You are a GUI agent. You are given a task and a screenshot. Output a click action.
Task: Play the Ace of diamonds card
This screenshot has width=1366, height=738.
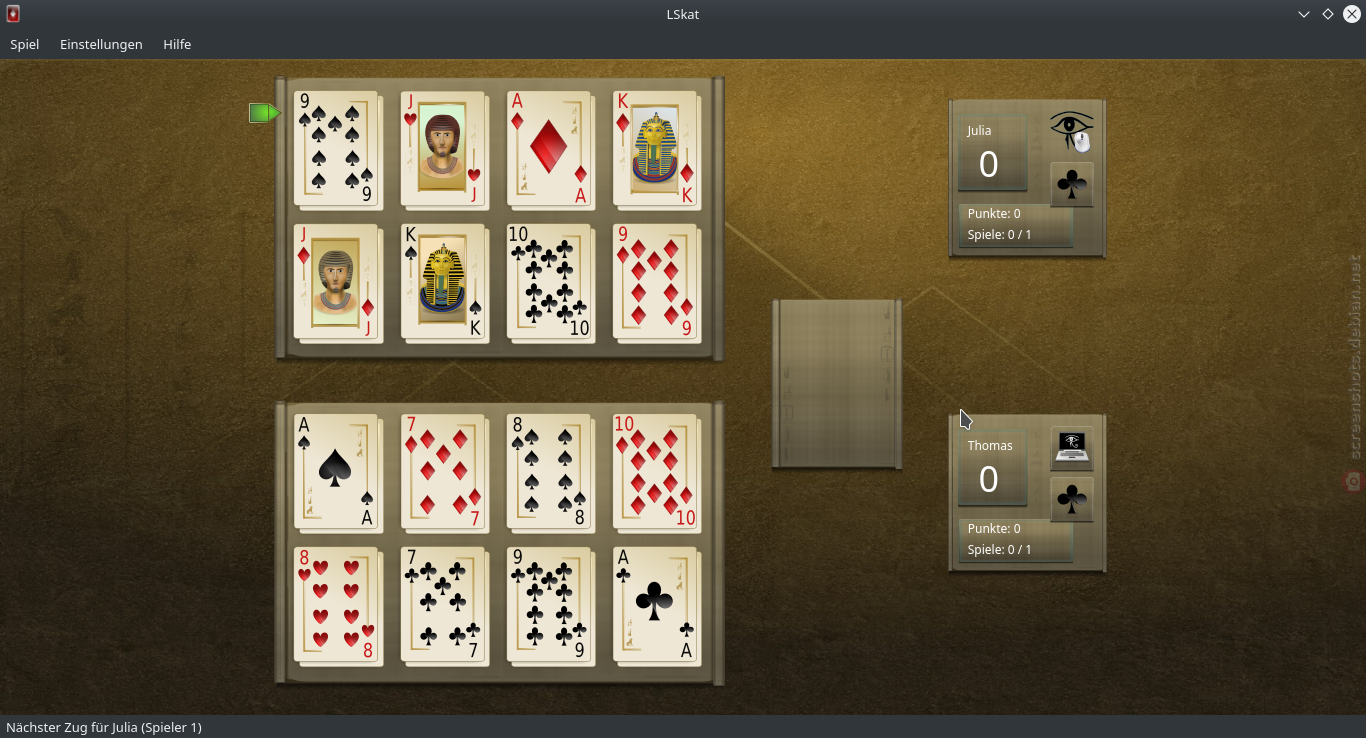[x=550, y=149]
